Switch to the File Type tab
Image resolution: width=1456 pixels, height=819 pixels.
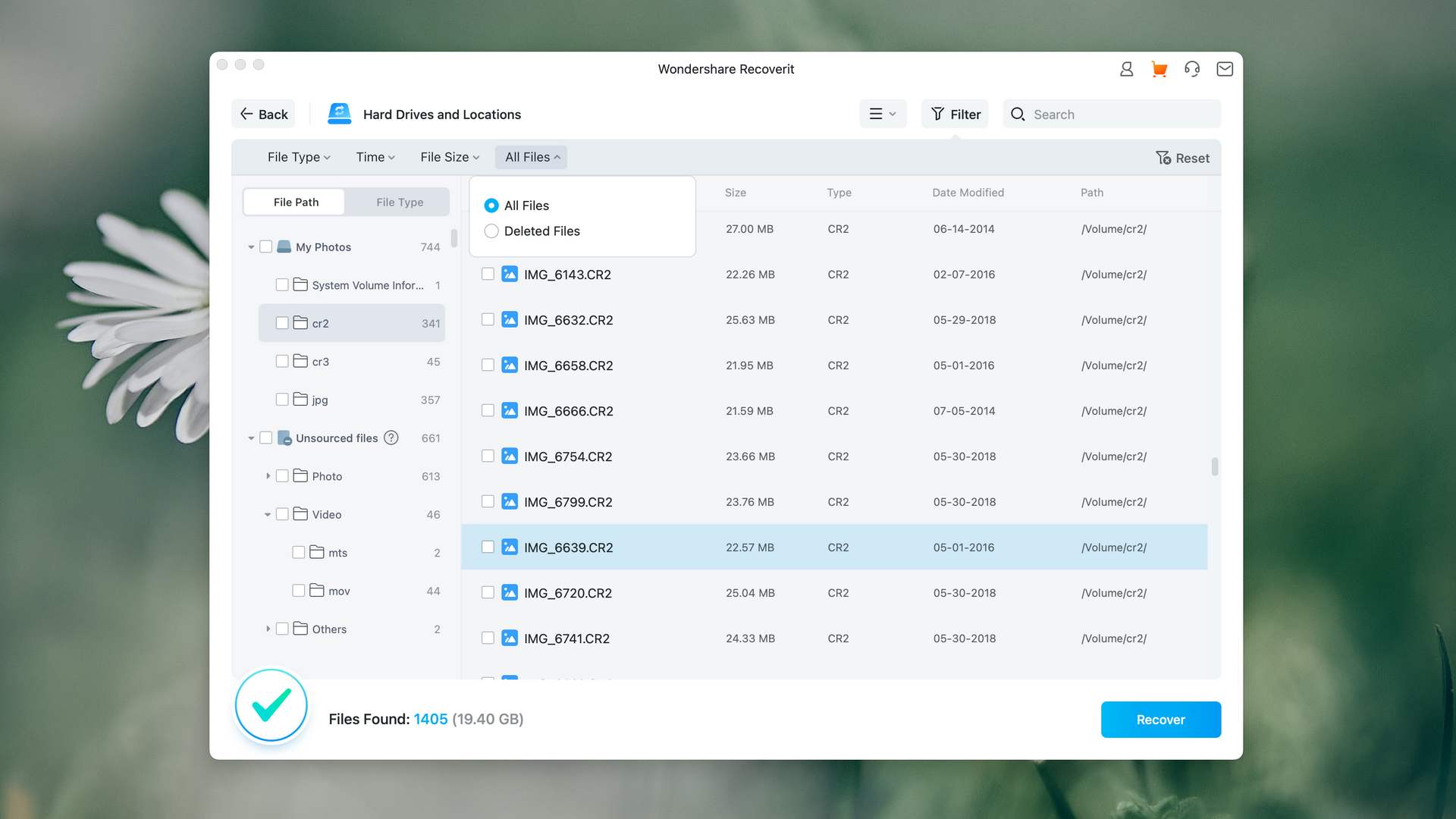400,202
